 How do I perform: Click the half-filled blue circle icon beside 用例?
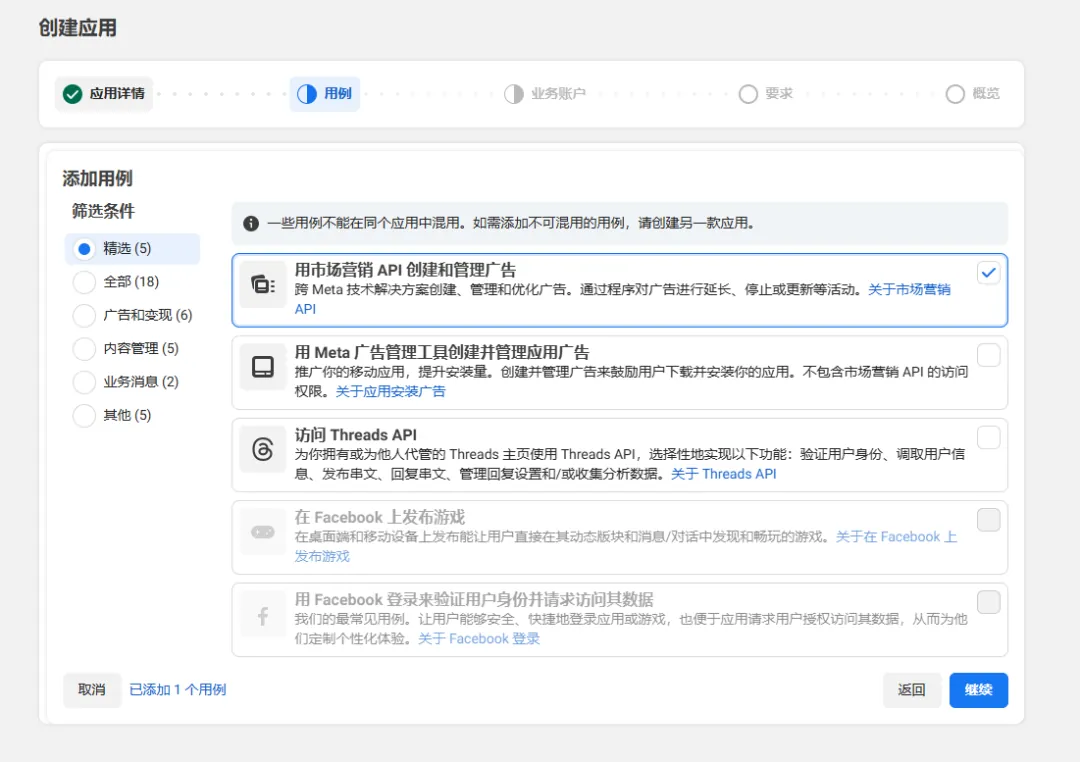click(x=307, y=94)
